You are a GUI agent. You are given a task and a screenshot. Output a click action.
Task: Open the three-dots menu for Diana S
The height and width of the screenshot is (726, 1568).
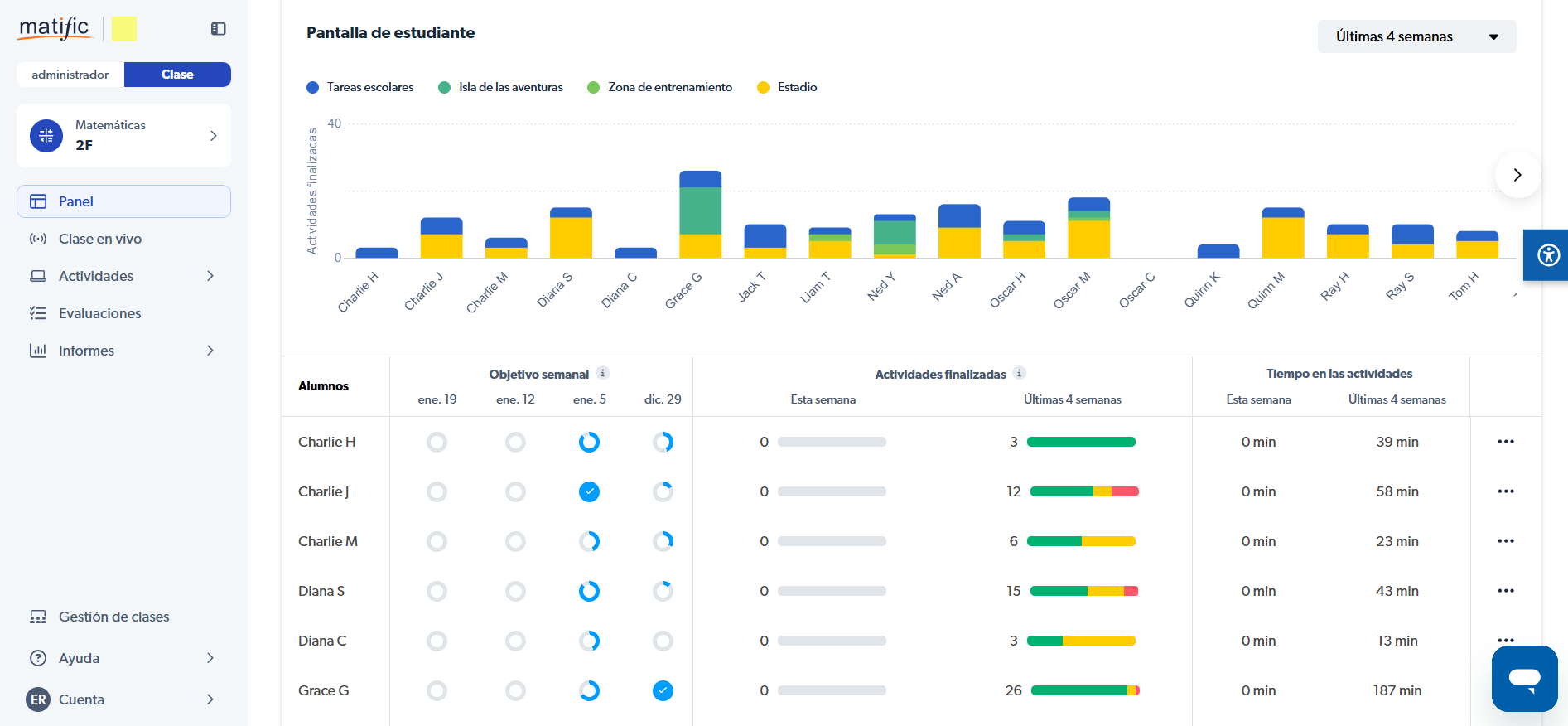(1505, 591)
